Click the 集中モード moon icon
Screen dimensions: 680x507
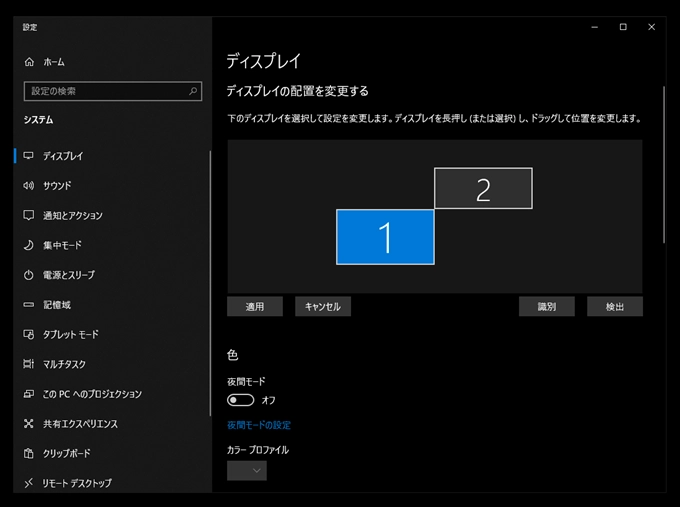29,245
